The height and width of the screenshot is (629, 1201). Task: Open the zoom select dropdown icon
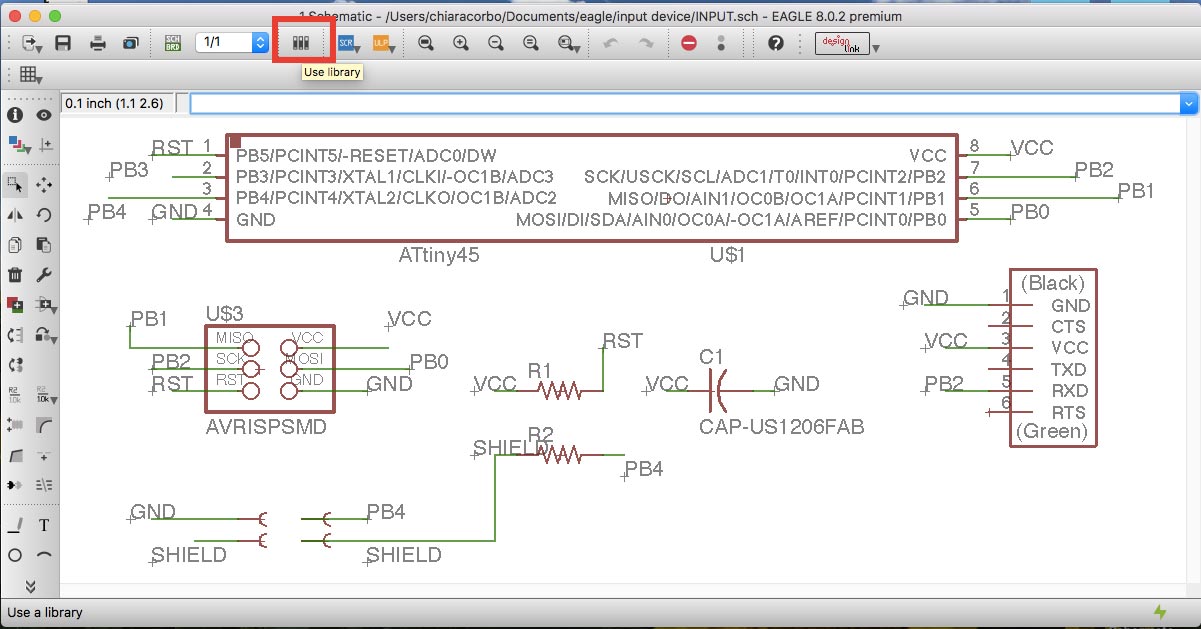click(x=568, y=43)
